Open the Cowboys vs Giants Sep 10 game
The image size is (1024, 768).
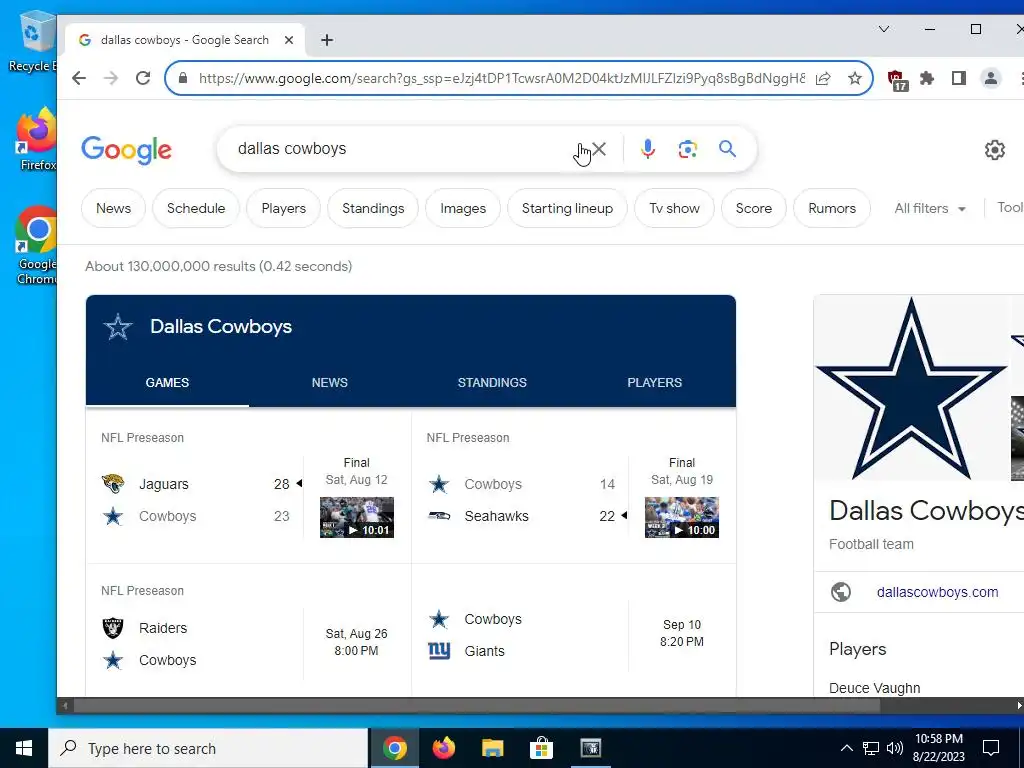(574, 630)
